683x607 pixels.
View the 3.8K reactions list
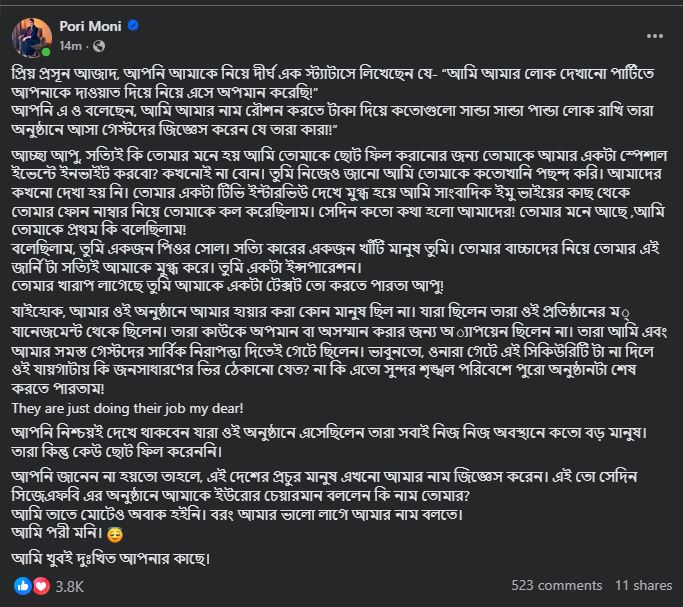tap(68, 585)
